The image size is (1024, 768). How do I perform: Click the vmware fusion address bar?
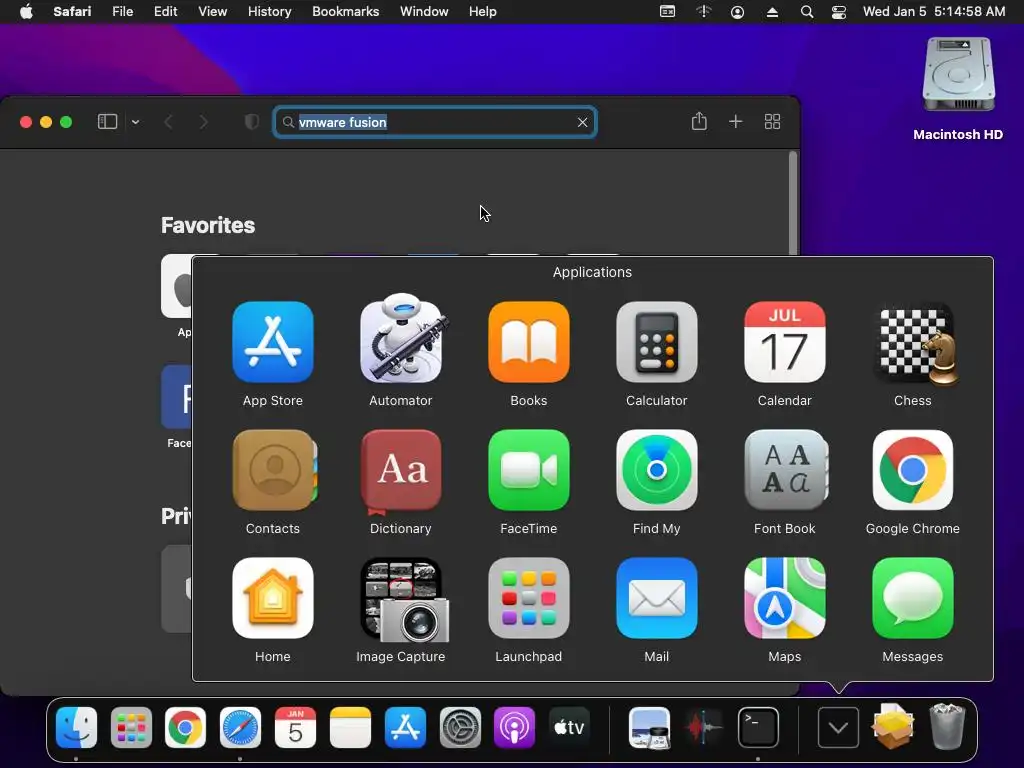(x=434, y=122)
